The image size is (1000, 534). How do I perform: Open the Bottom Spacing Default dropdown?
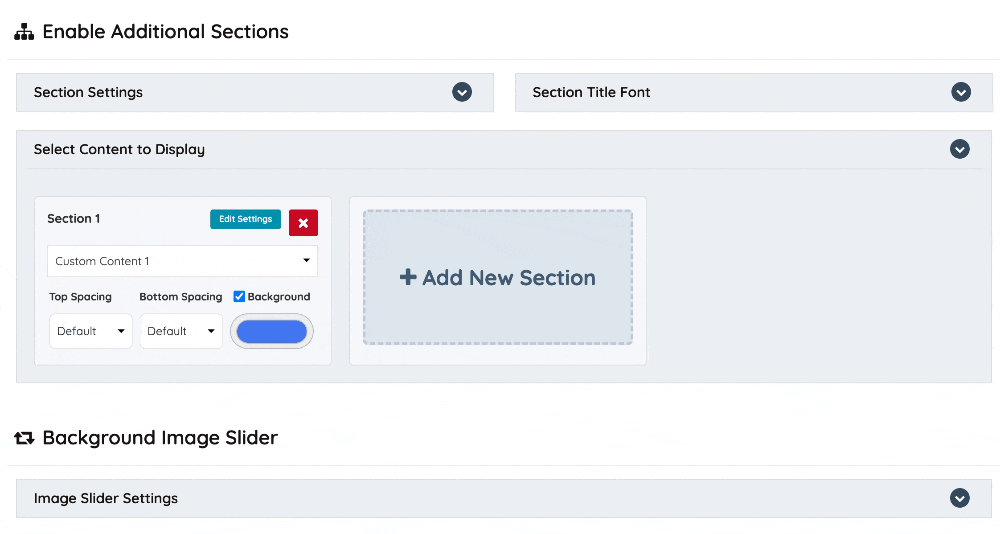tap(181, 331)
